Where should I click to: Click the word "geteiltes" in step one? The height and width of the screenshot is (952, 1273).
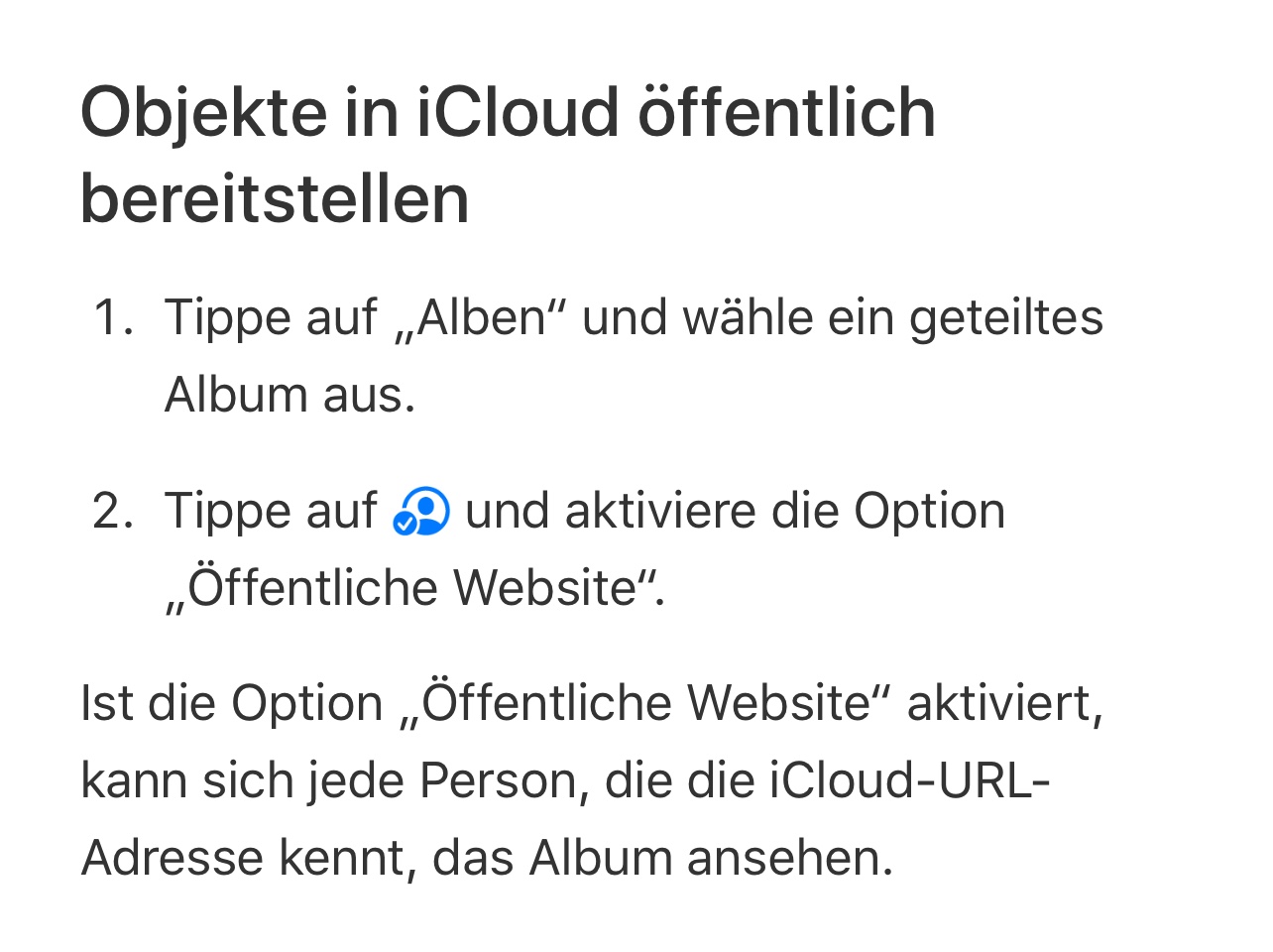pos(1005,318)
